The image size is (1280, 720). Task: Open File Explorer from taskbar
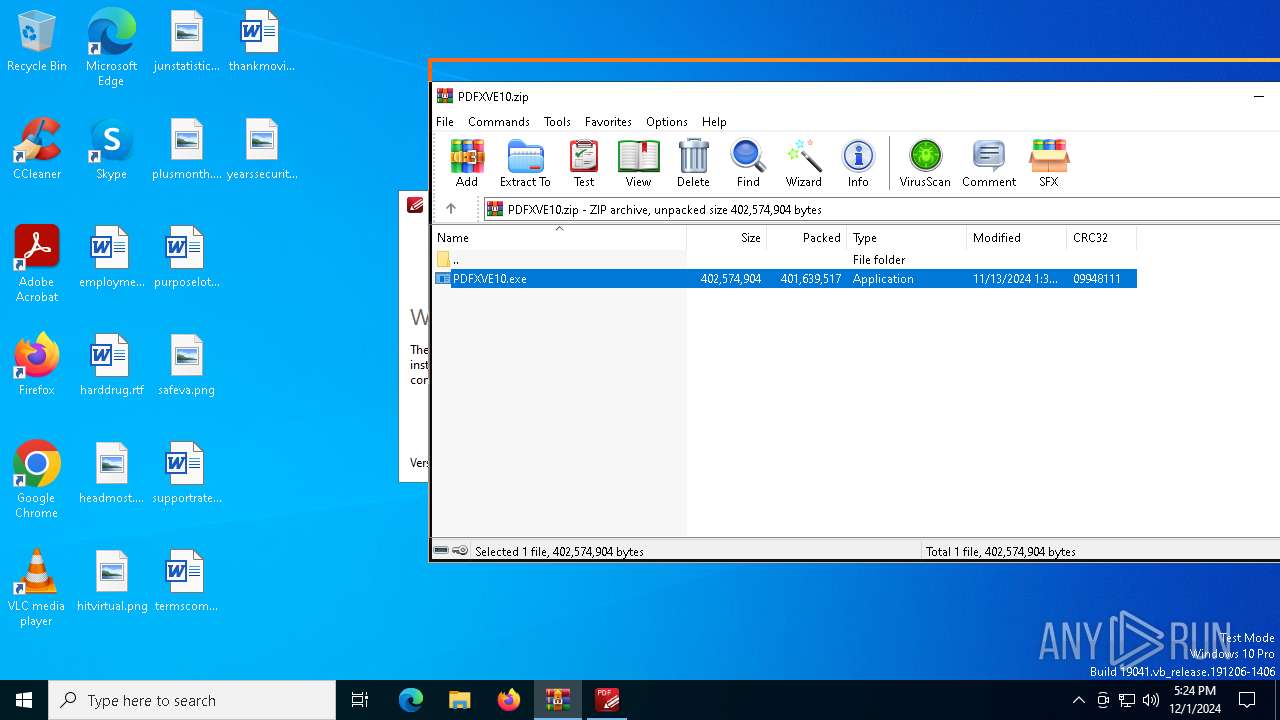tap(459, 700)
